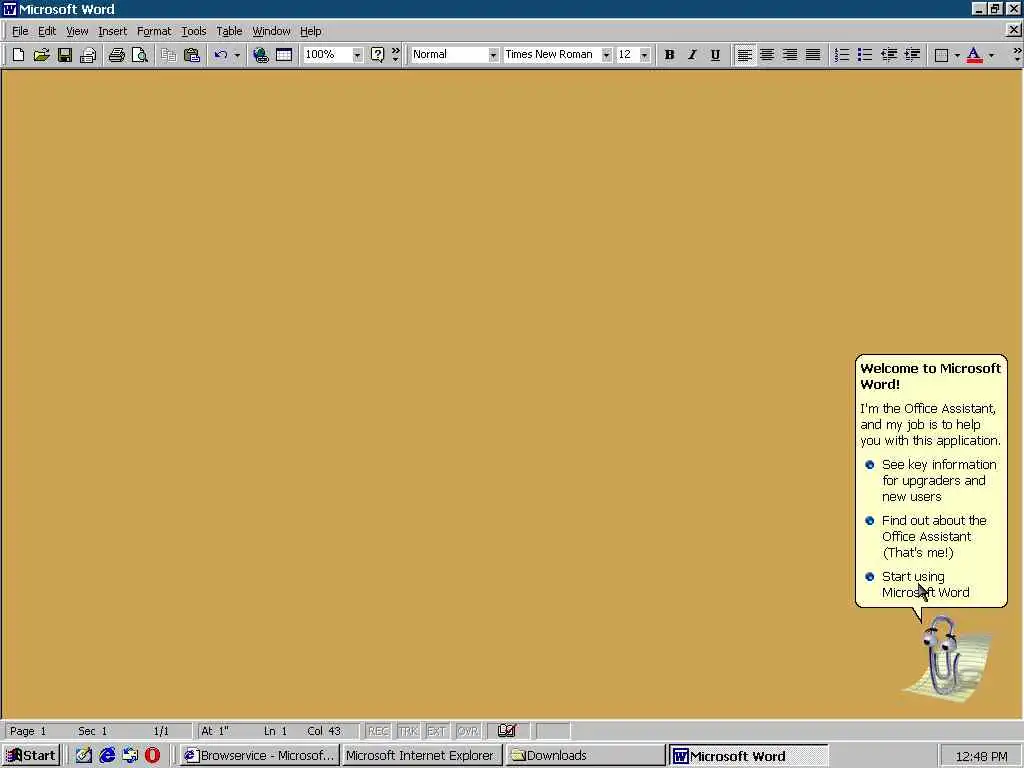Align text to the right
This screenshot has width=1024, height=768.
(790, 55)
